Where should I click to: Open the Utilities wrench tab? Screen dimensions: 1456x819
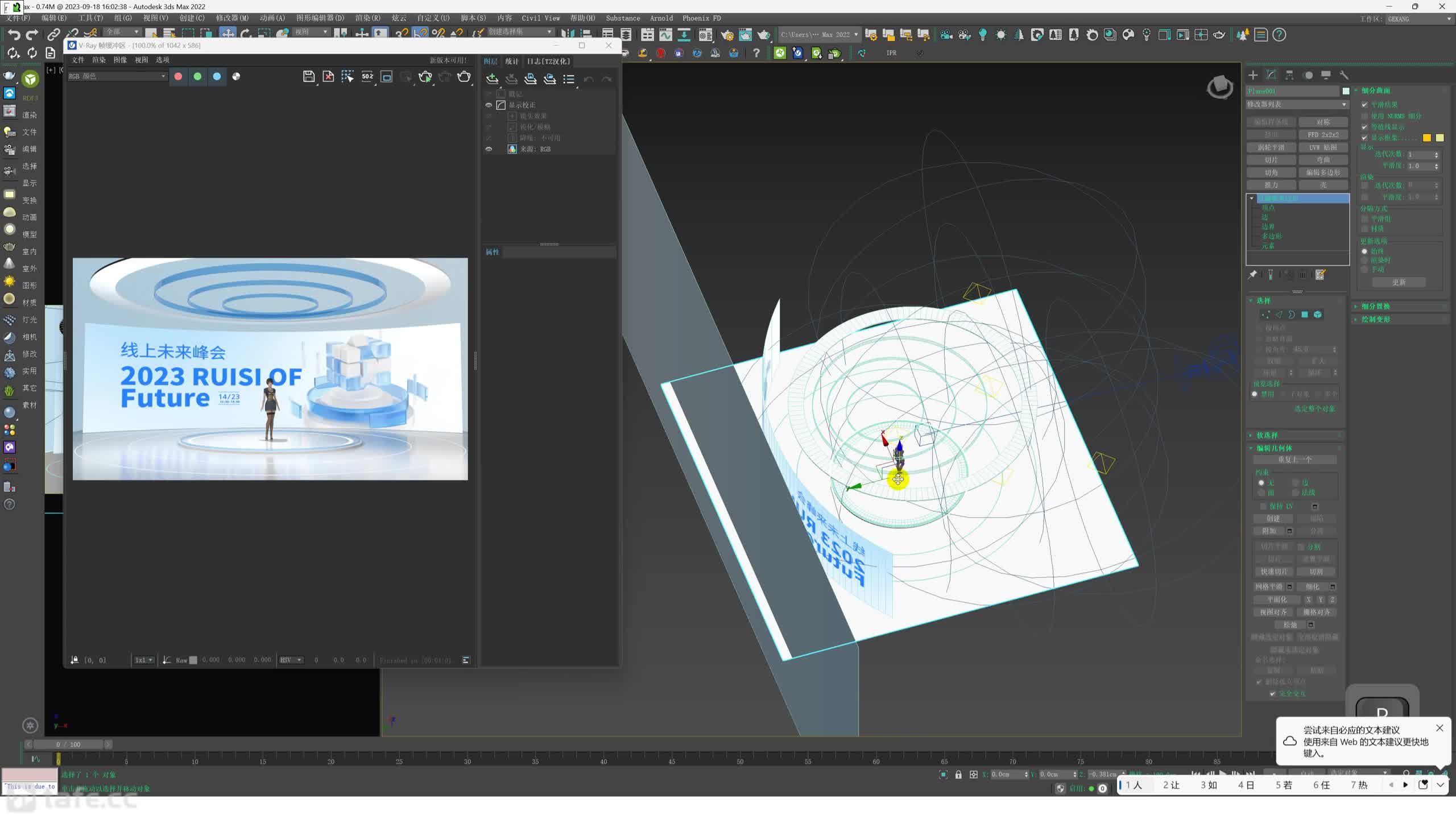tap(1344, 75)
